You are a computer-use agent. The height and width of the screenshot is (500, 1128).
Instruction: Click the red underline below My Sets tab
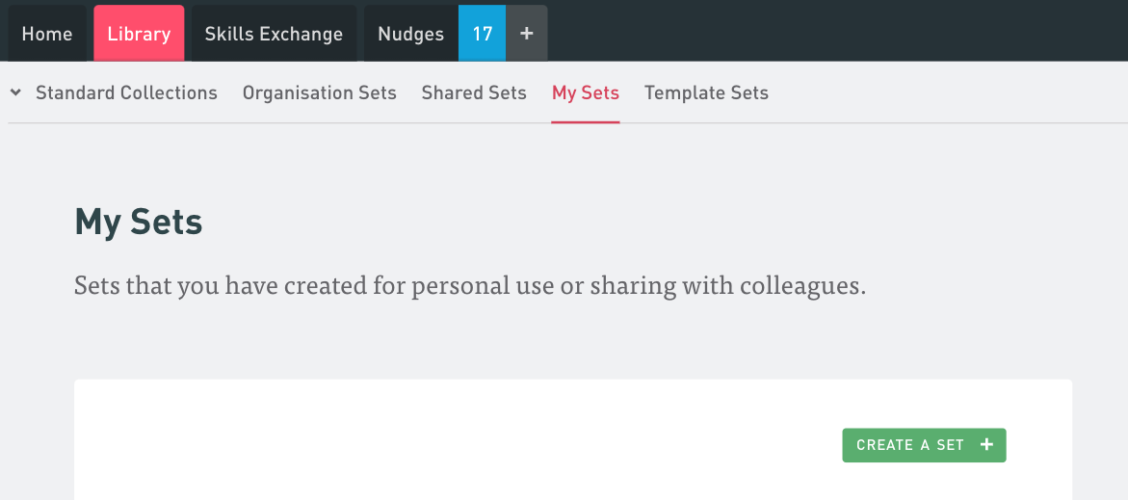pos(585,122)
